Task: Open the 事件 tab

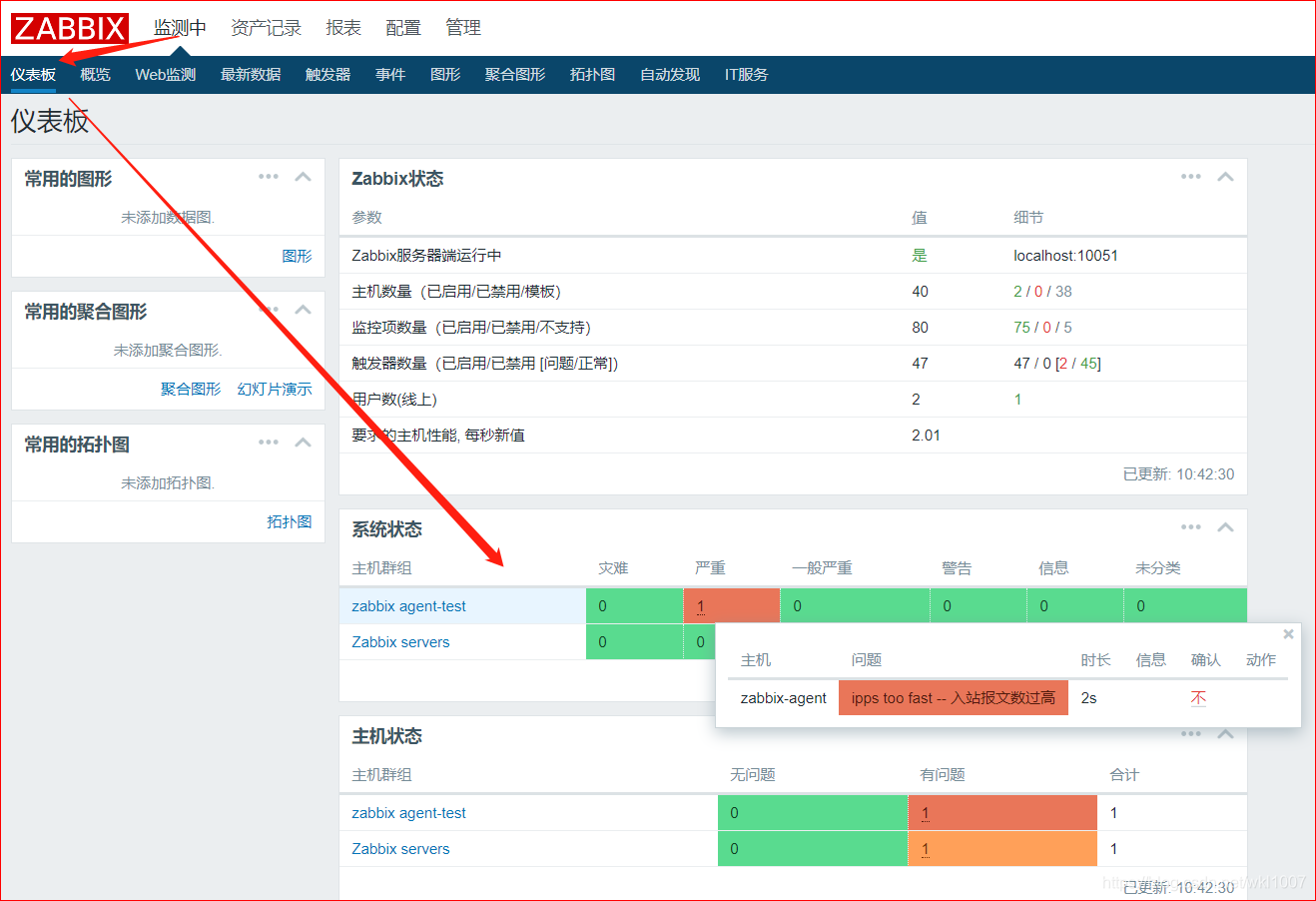Action: tap(390, 75)
